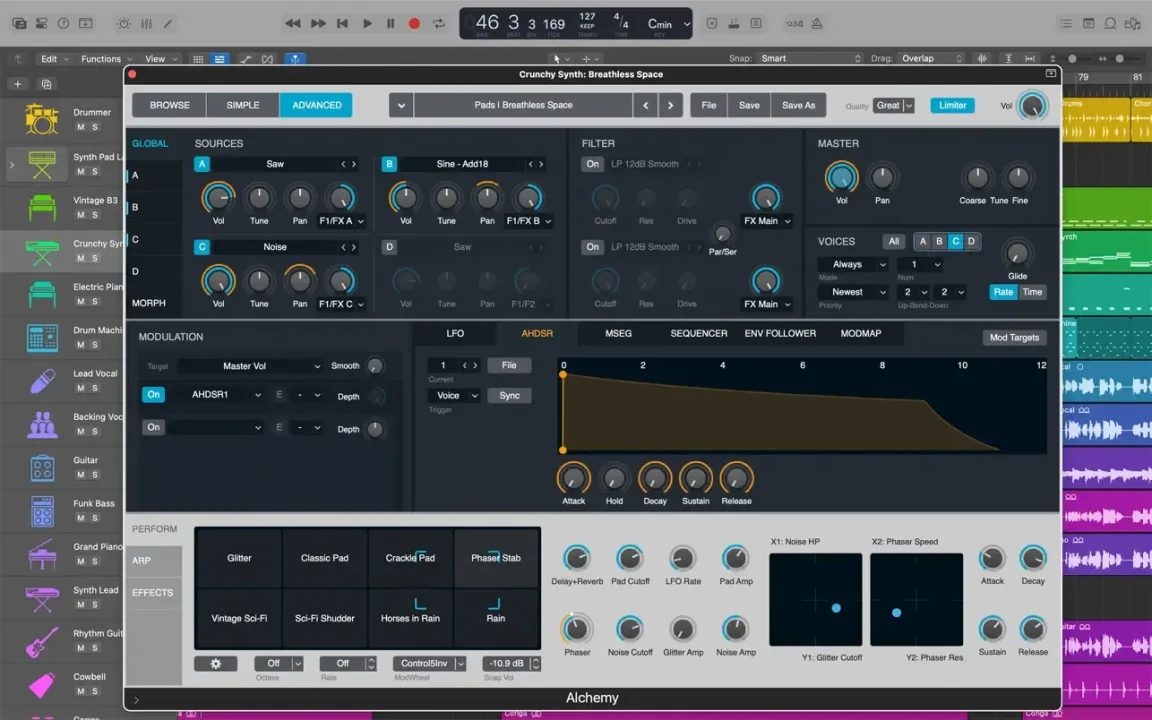Toggle AHDSR1 modulation On button

click(x=153, y=395)
